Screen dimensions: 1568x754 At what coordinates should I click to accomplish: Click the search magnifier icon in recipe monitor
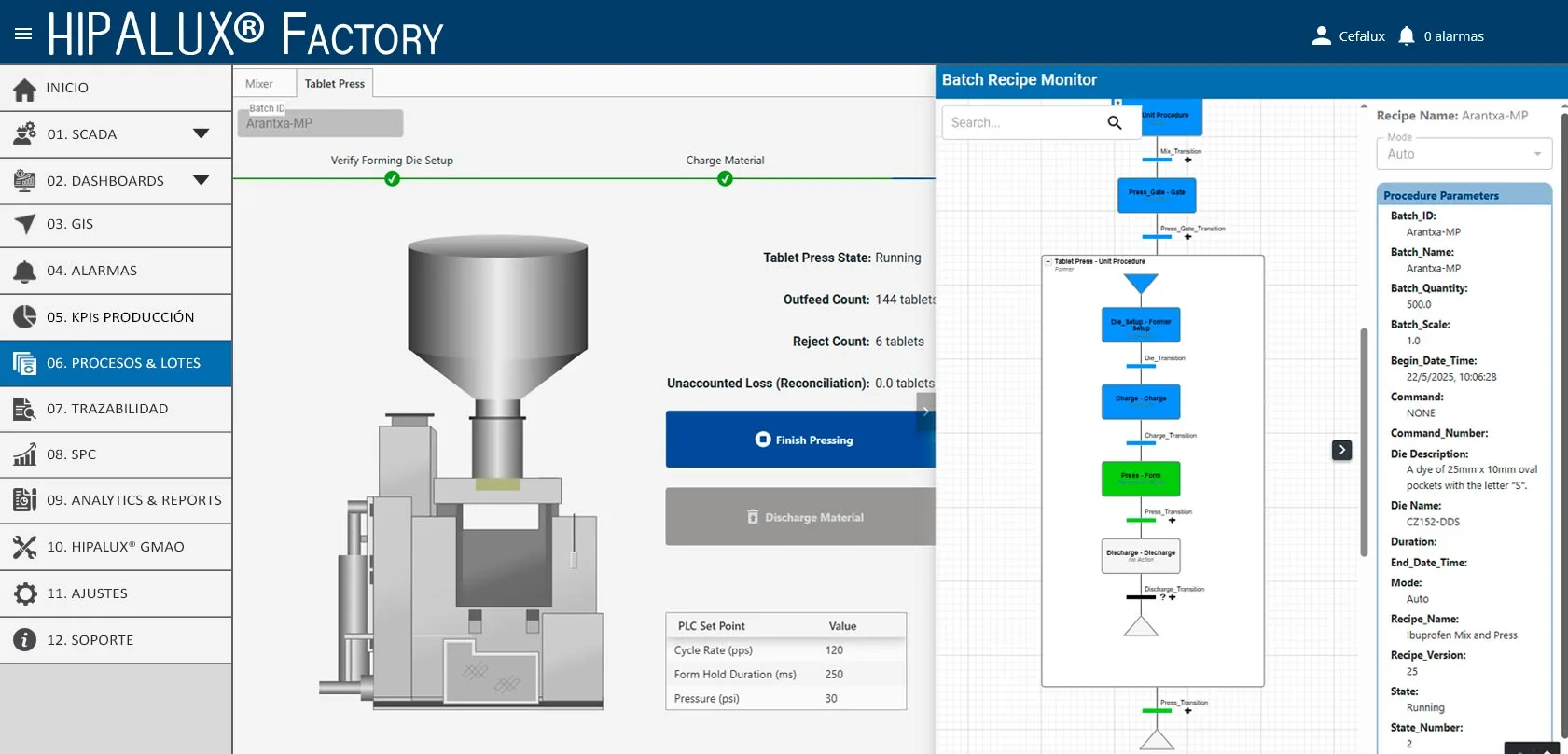(x=1115, y=122)
